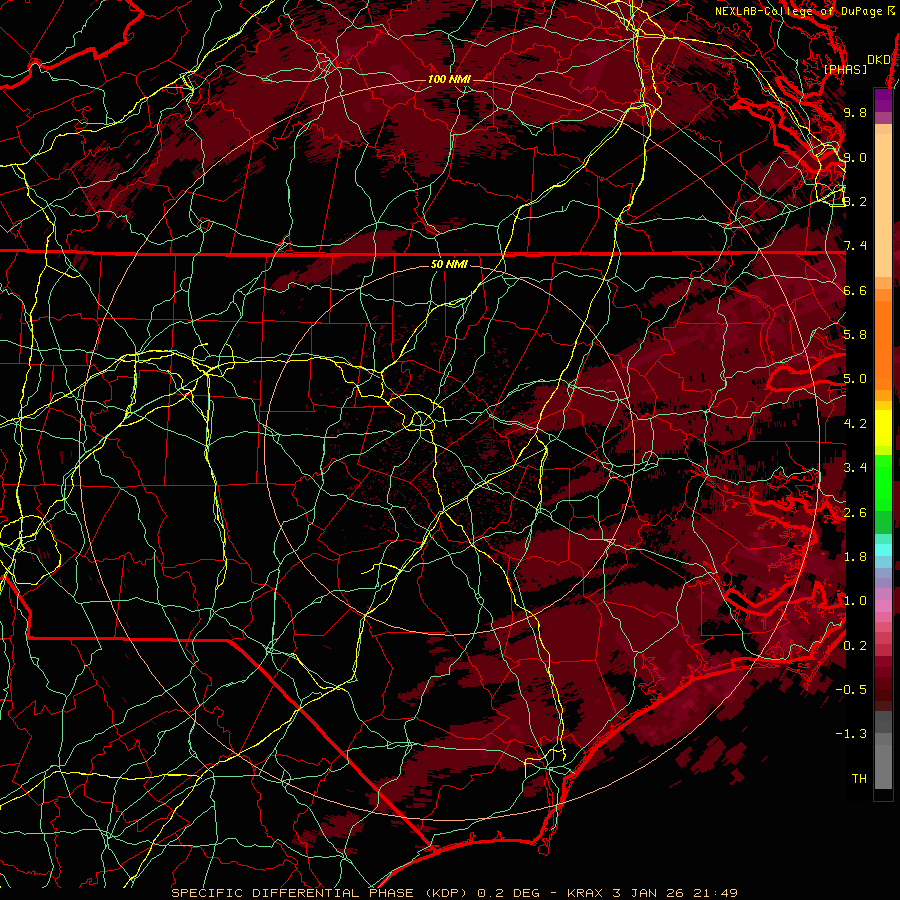
Task: Click the [PHAS] units label
Action: pyautogui.click(x=845, y=70)
